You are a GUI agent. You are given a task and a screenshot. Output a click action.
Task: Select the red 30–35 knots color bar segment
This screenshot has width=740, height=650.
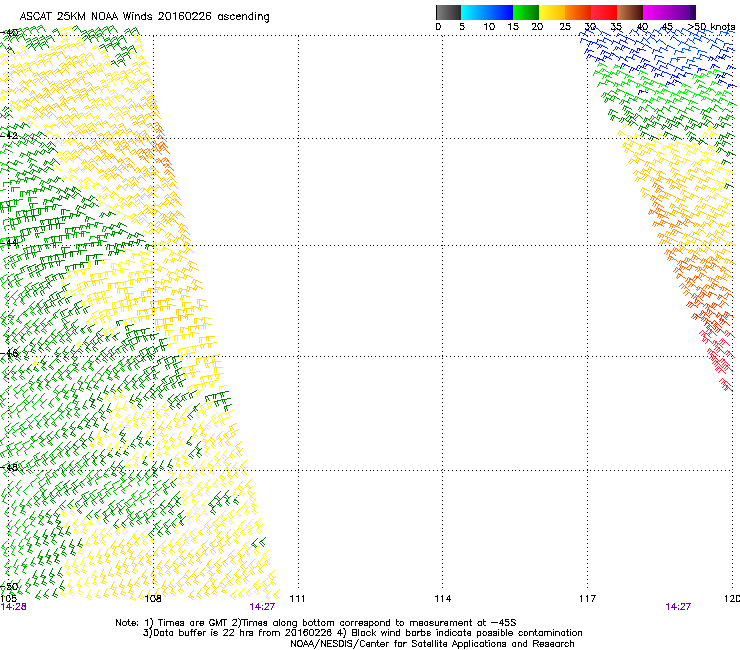[604, 12]
